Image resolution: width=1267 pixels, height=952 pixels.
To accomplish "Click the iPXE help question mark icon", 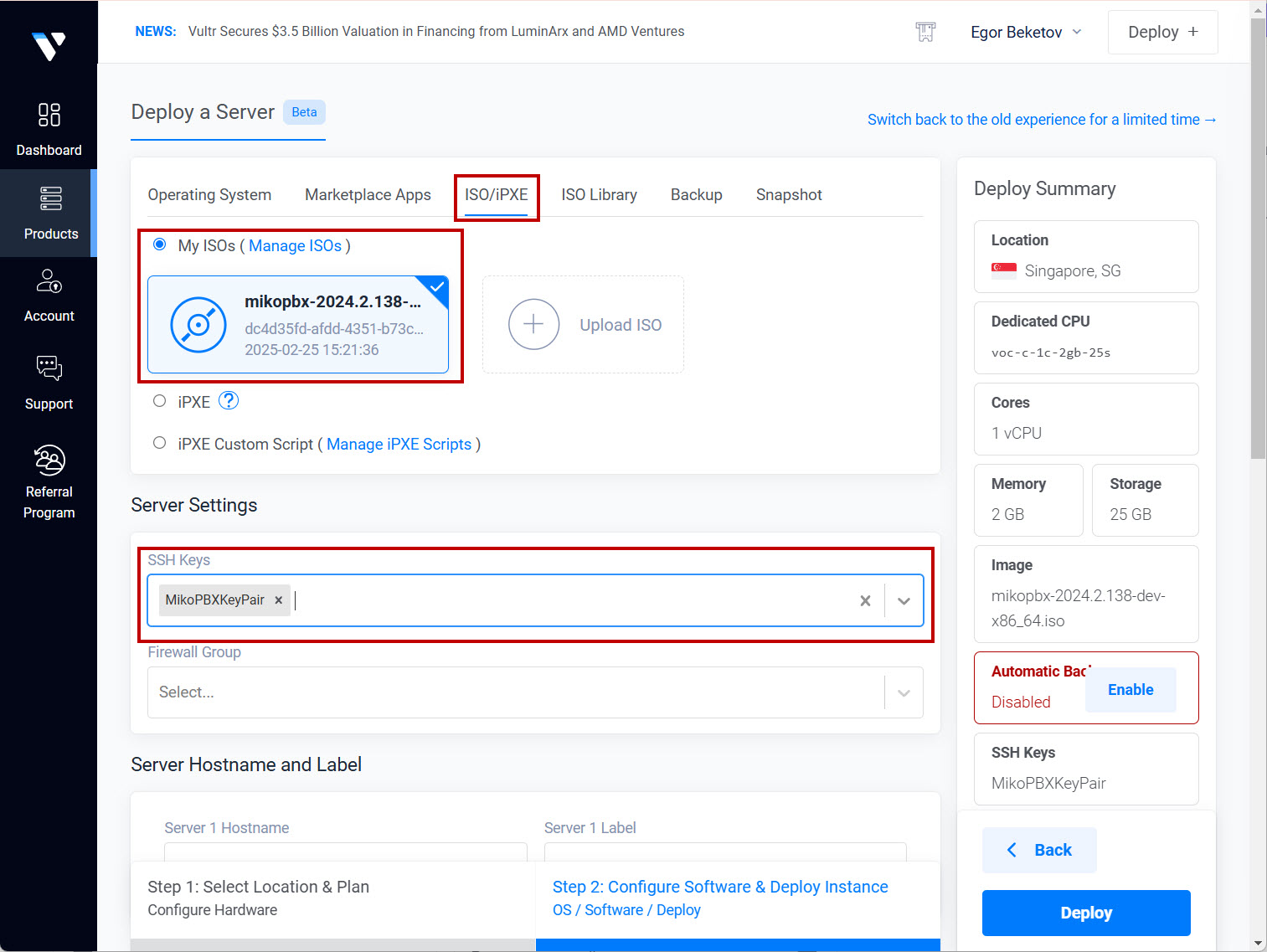I will pos(229,401).
